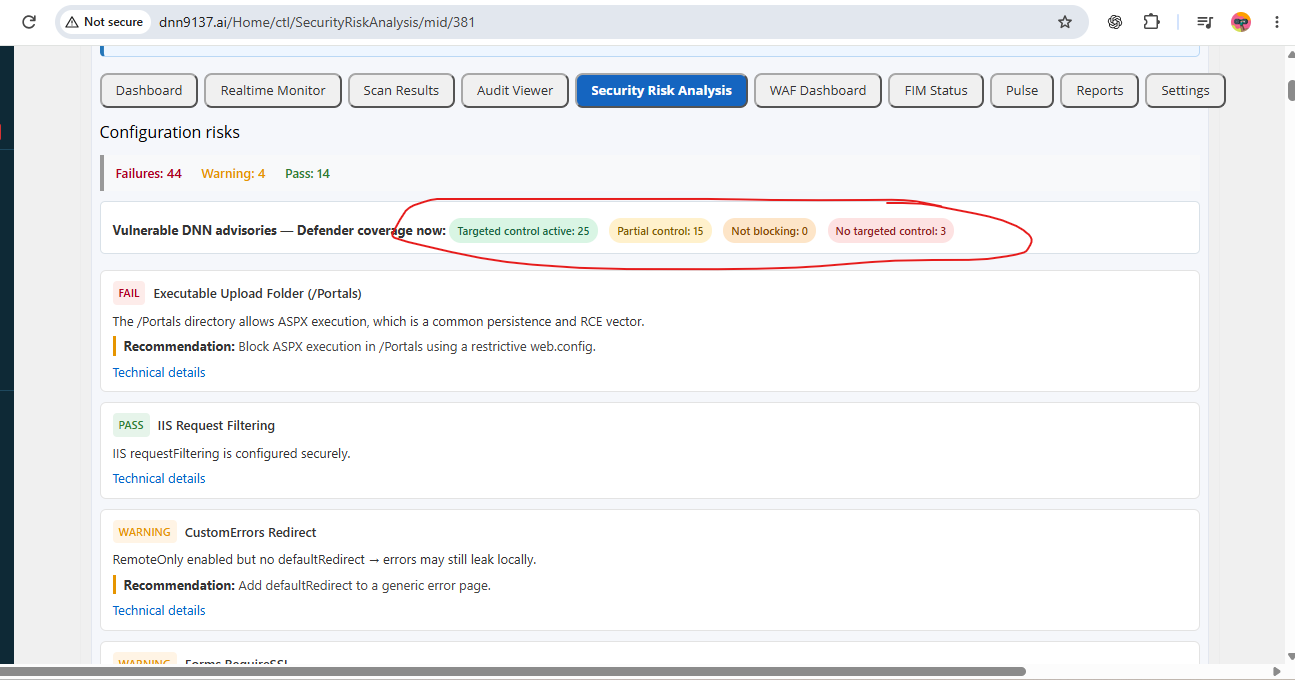This screenshot has width=1295, height=680.
Task: Go to the Scan Results tab
Action: (x=401, y=90)
